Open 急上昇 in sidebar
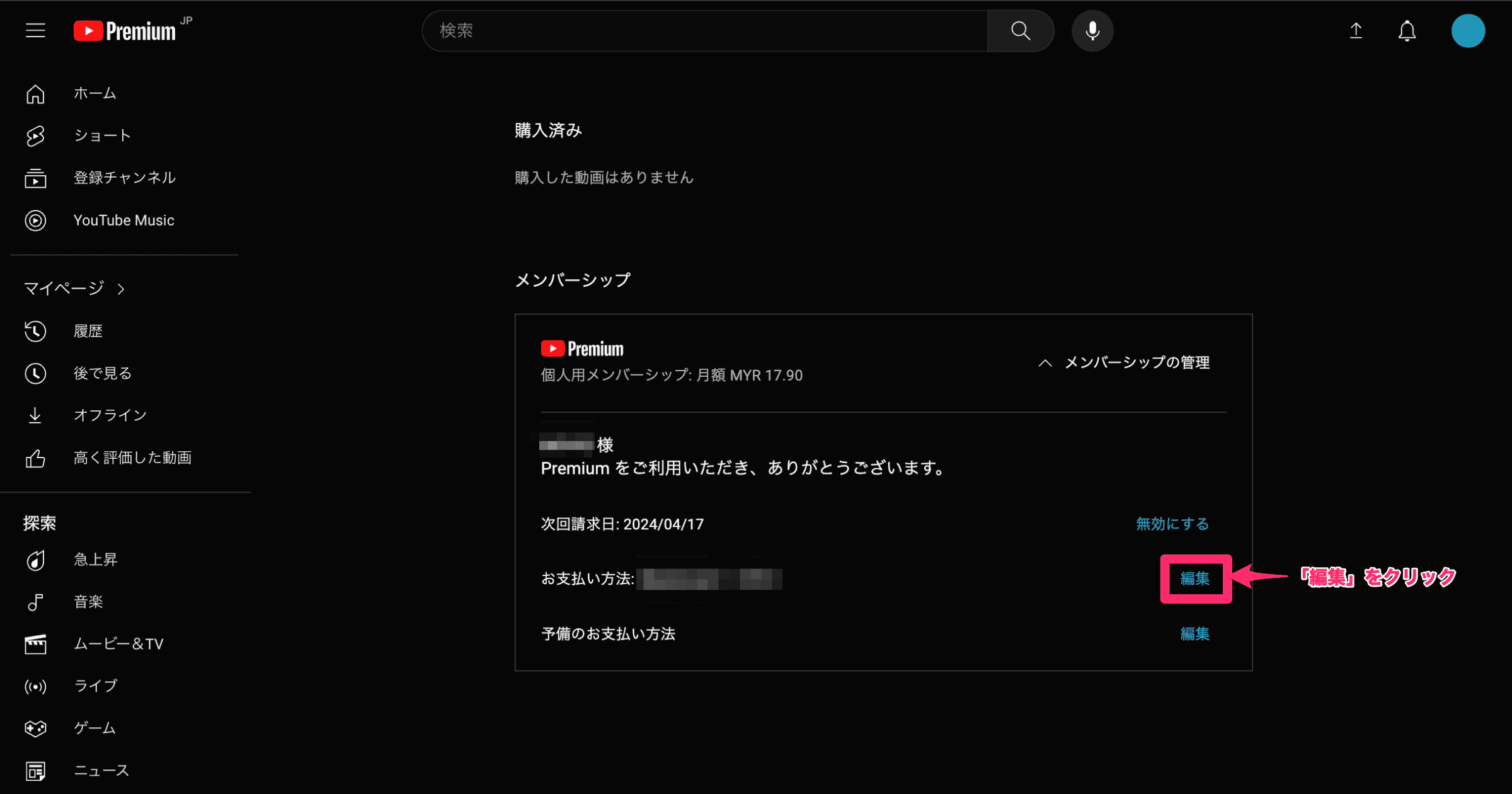Screen dimensions: 1512x794 [x=95, y=560]
